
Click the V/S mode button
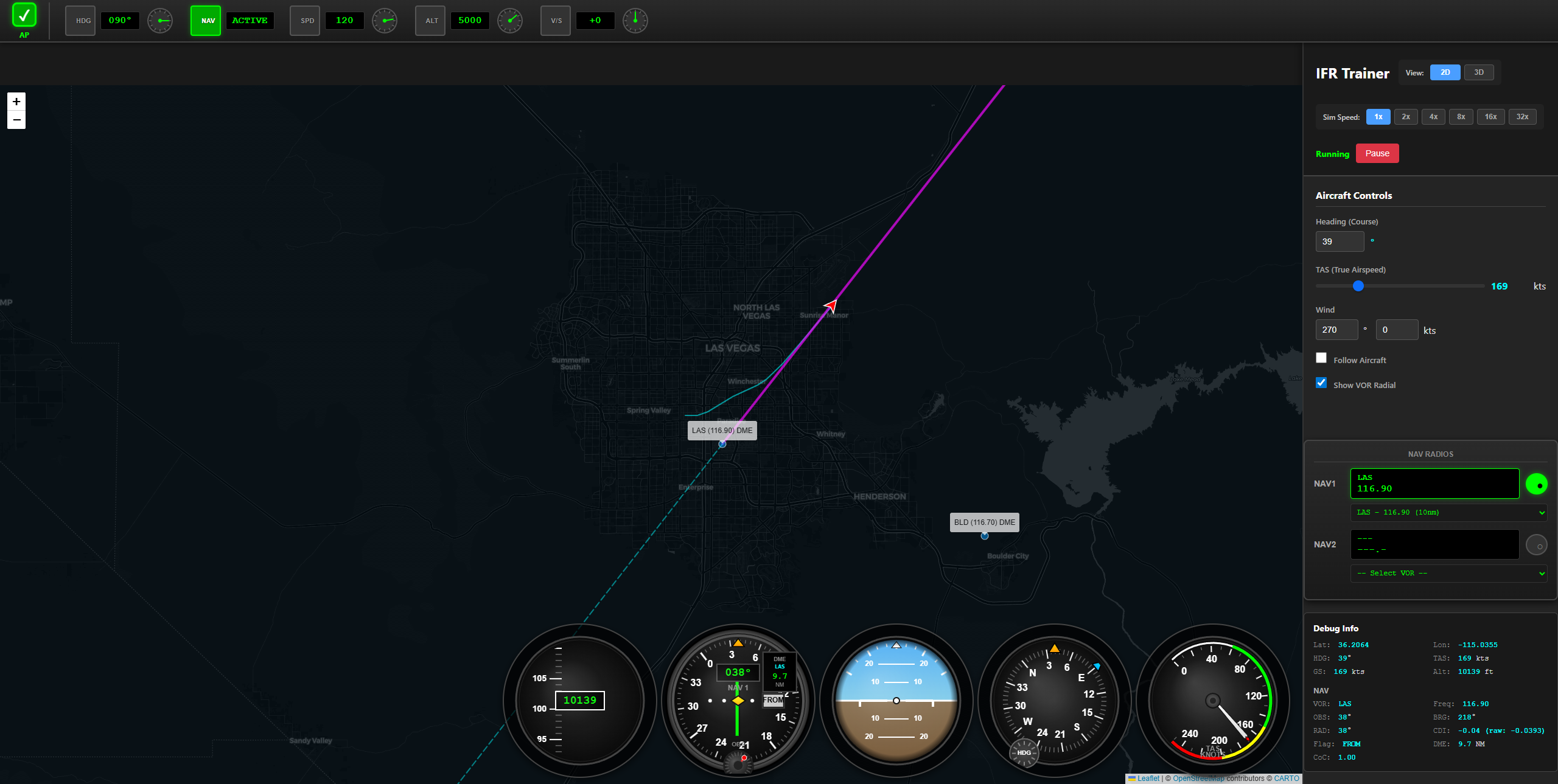click(555, 20)
